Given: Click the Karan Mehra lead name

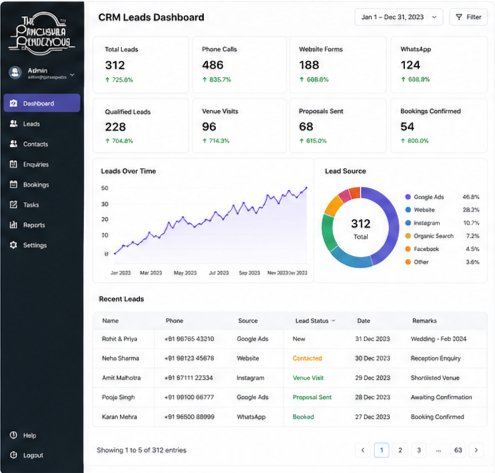Looking at the screenshot, I should tap(119, 417).
